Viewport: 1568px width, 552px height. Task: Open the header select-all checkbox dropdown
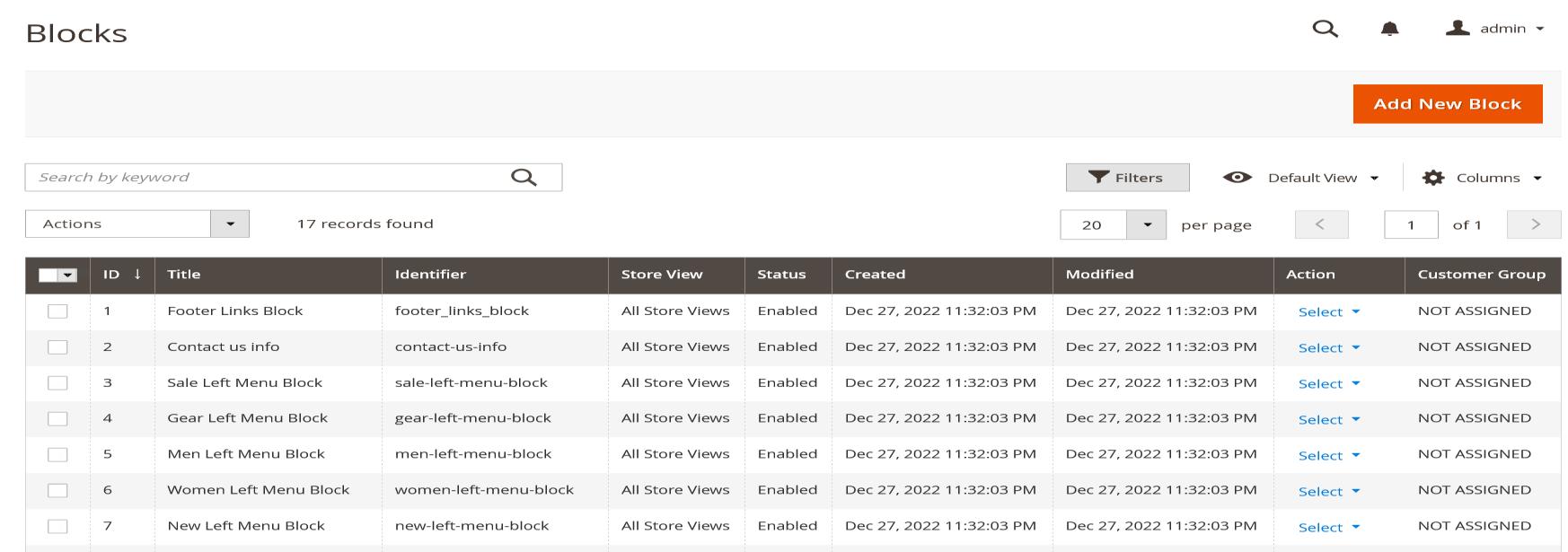[x=67, y=276]
